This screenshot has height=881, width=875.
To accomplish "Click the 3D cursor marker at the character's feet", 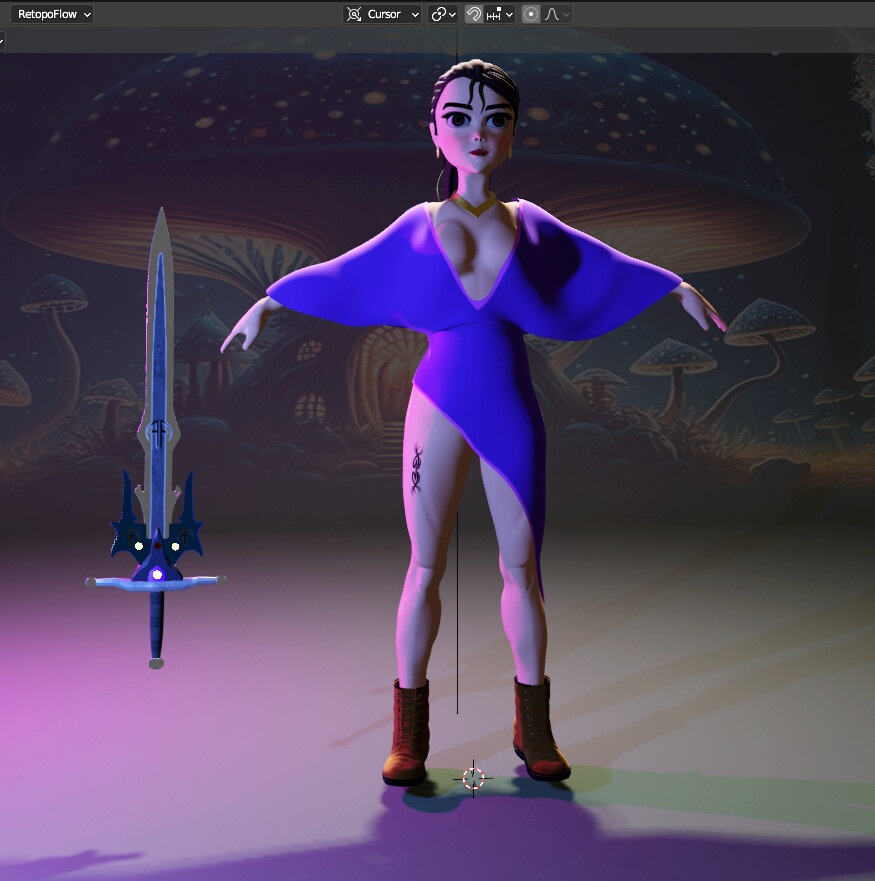I will pos(471,777).
